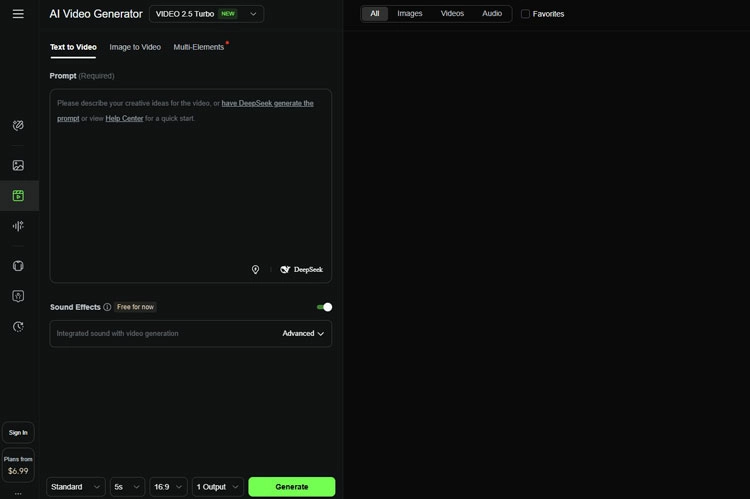750x499 pixels.
Task: Open the Help Center link
Action: [124, 118]
